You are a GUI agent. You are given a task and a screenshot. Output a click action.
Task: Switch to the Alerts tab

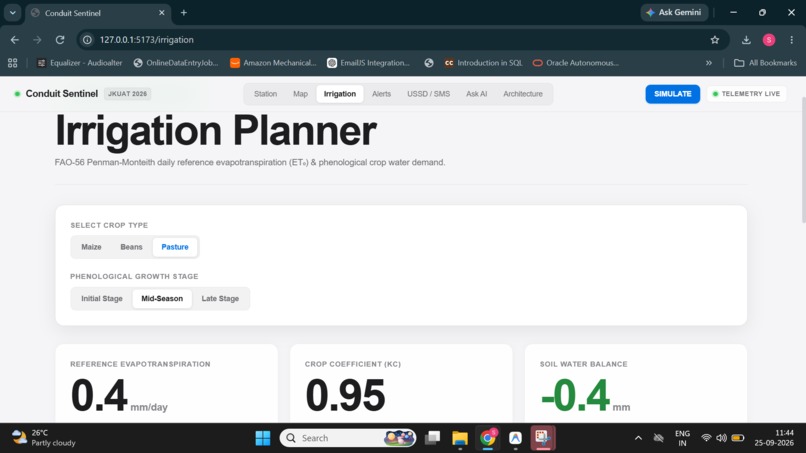coord(381,94)
